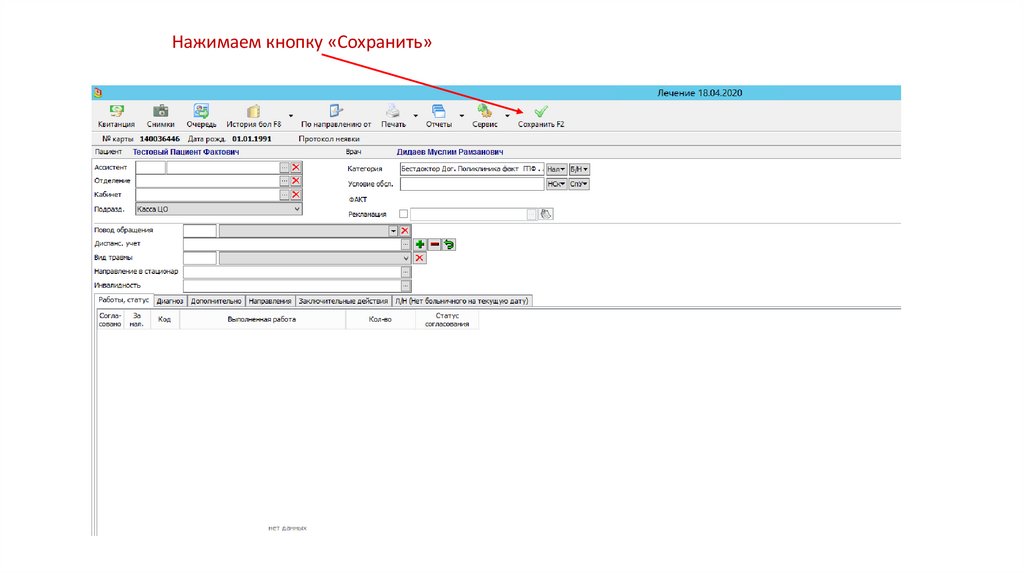Click birth date 01.01.1991

point(251,139)
